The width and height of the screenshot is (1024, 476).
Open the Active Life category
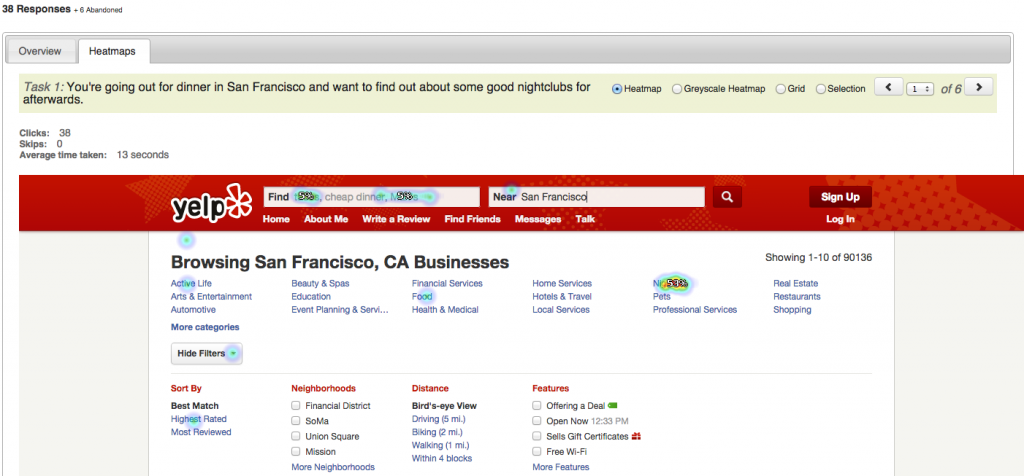click(x=191, y=283)
